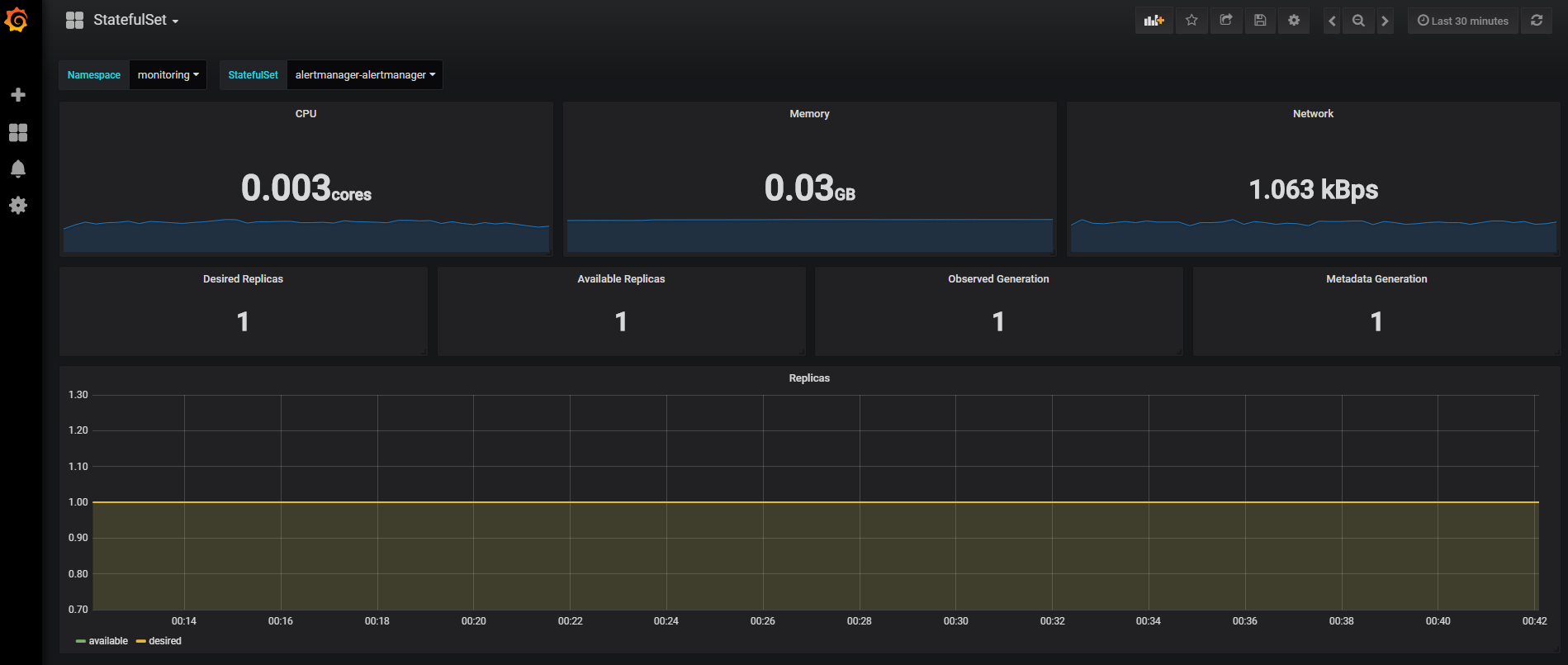
Task: Save the dashboard with floppy icon
Action: tap(1260, 21)
